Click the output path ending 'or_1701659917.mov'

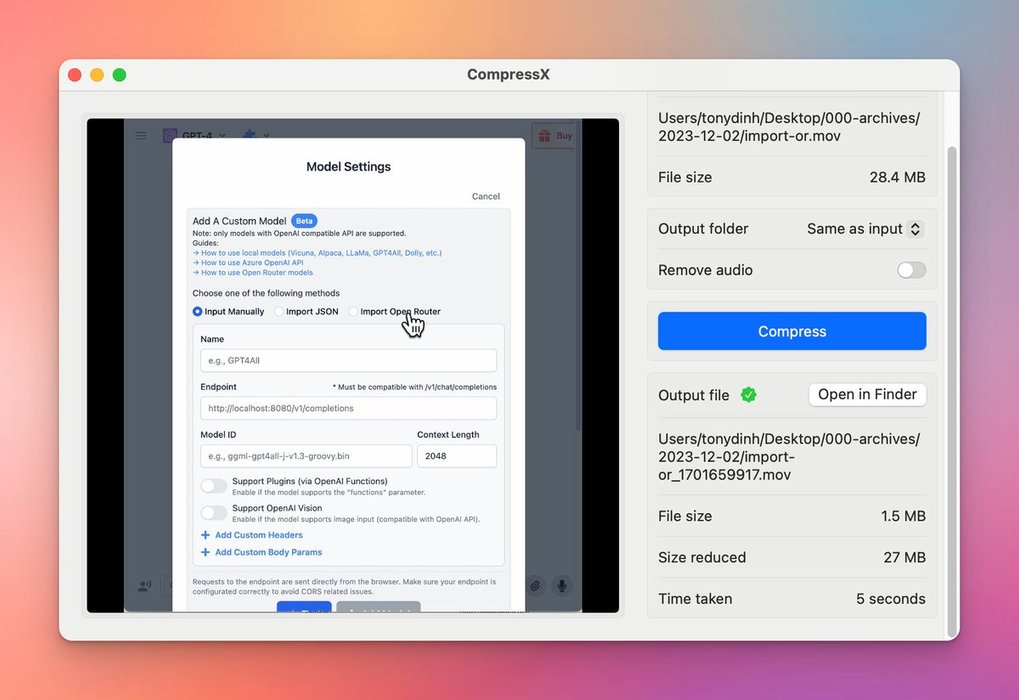[789, 456]
